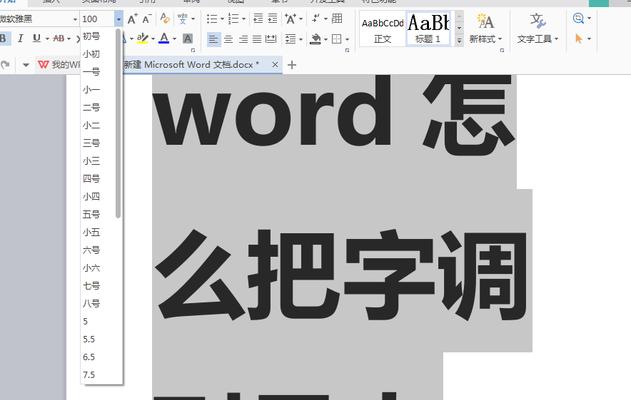Switch to 新建 Microsoft Word 文档.docx tab
Screen dimensions: 631x400
tap(191, 64)
